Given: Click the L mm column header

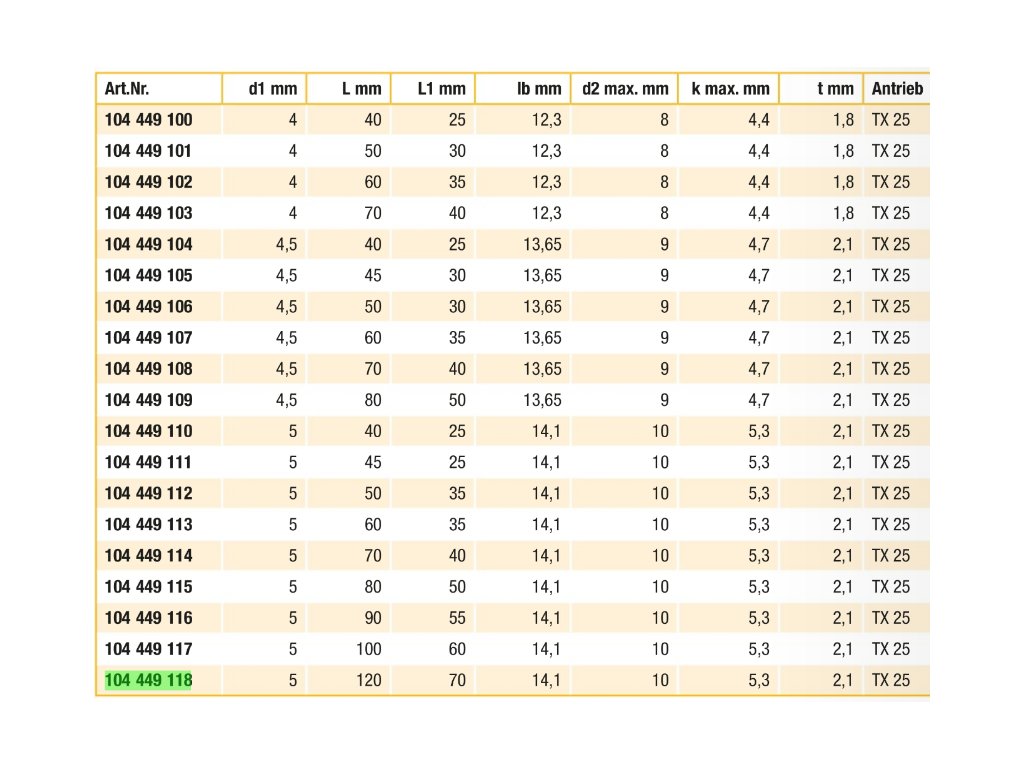Looking at the screenshot, I should [361, 88].
